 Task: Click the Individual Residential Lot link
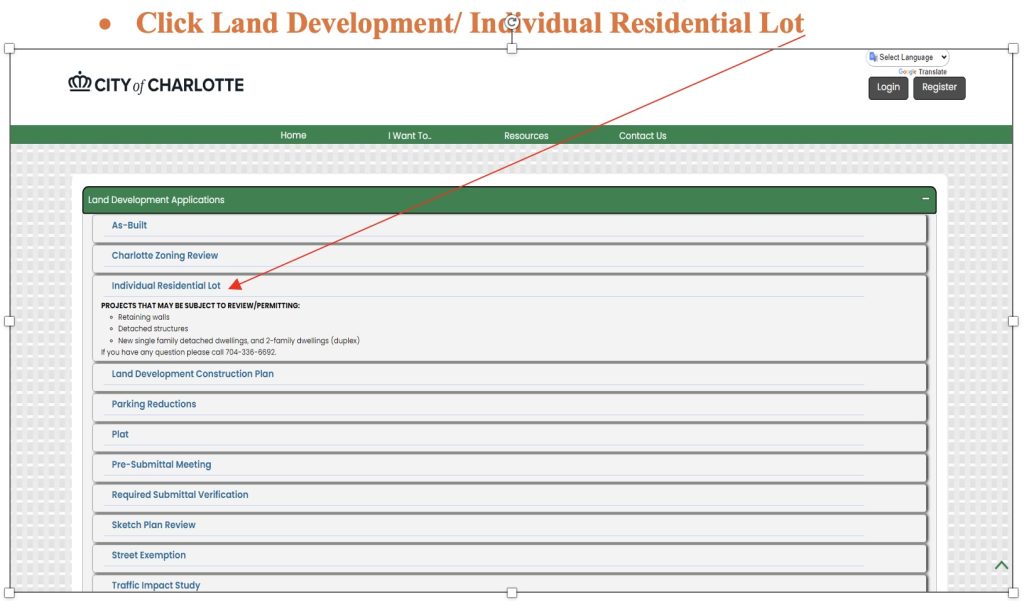[166, 286]
